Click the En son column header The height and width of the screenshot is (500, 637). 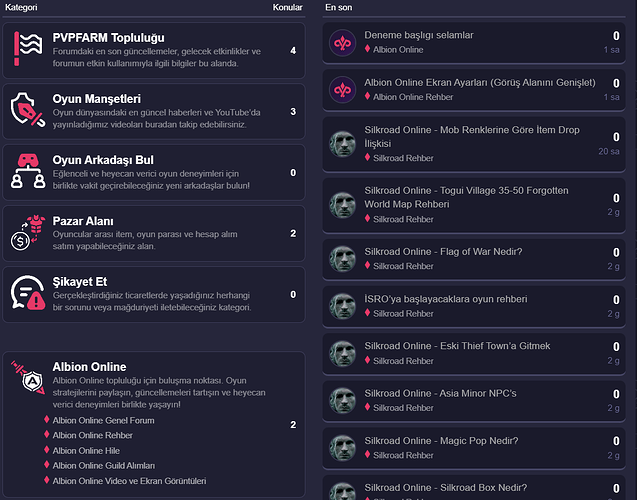(339, 7)
